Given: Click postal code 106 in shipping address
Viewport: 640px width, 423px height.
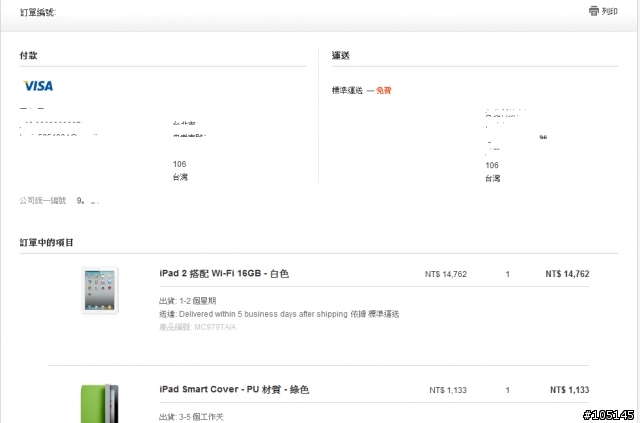Looking at the screenshot, I should [492, 165].
